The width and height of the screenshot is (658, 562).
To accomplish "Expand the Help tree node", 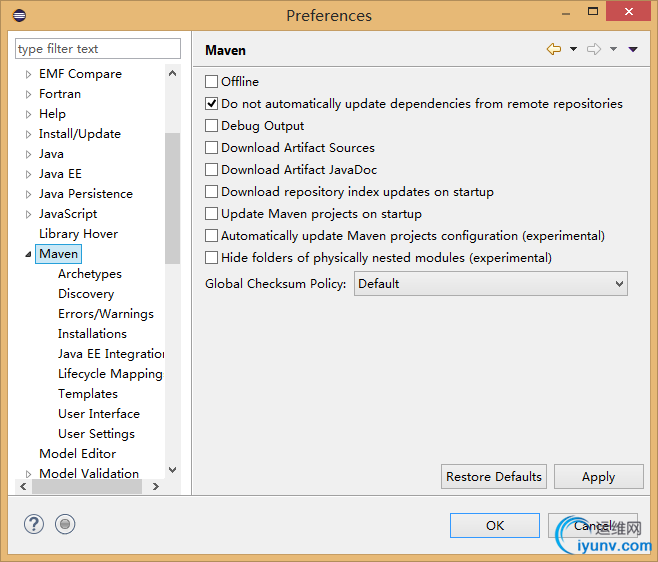I will point(28,114).
